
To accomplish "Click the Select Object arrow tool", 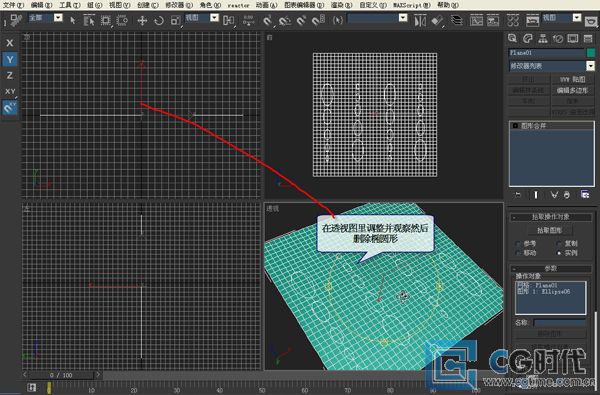I will click(x=73, y=20).
